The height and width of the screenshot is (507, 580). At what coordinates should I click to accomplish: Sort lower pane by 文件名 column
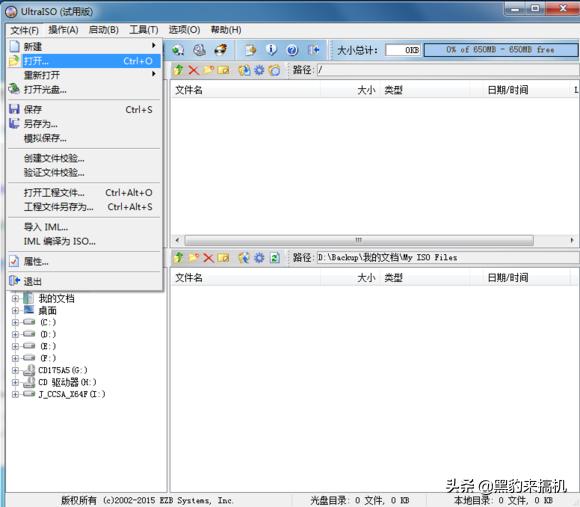pyautogui.click(x=246, y=278)
